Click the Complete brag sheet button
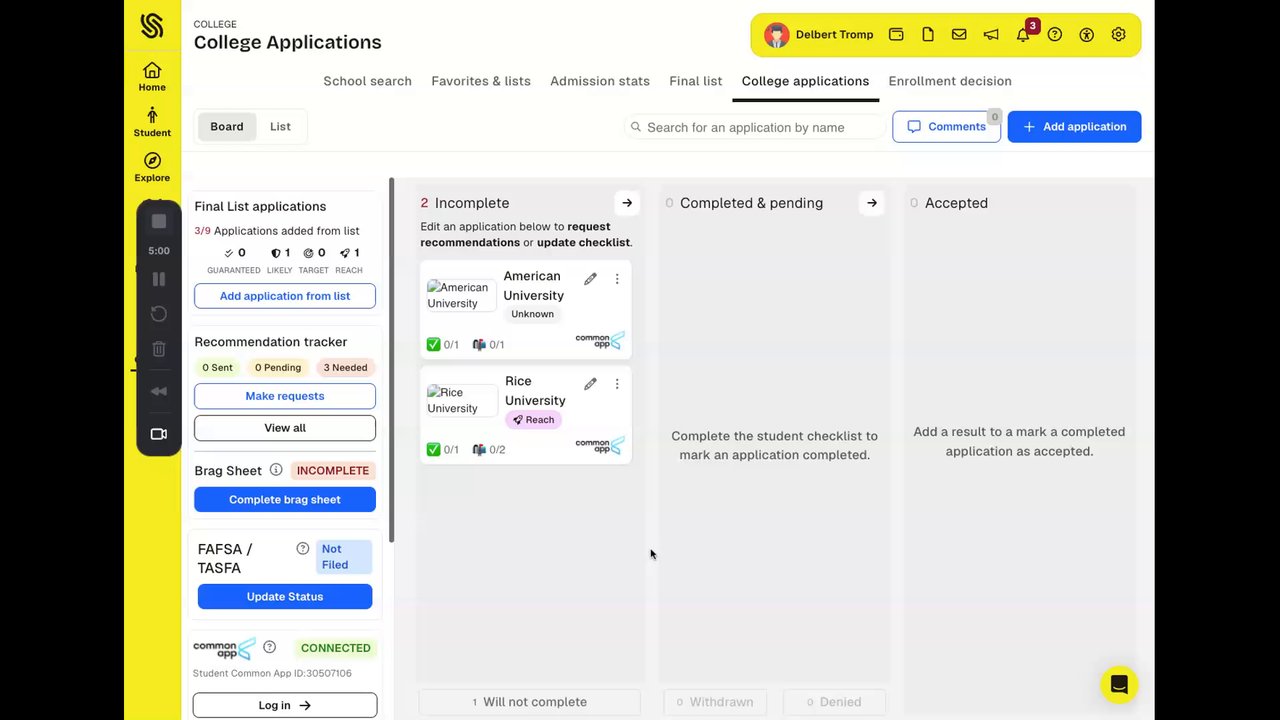 [285, 500]
